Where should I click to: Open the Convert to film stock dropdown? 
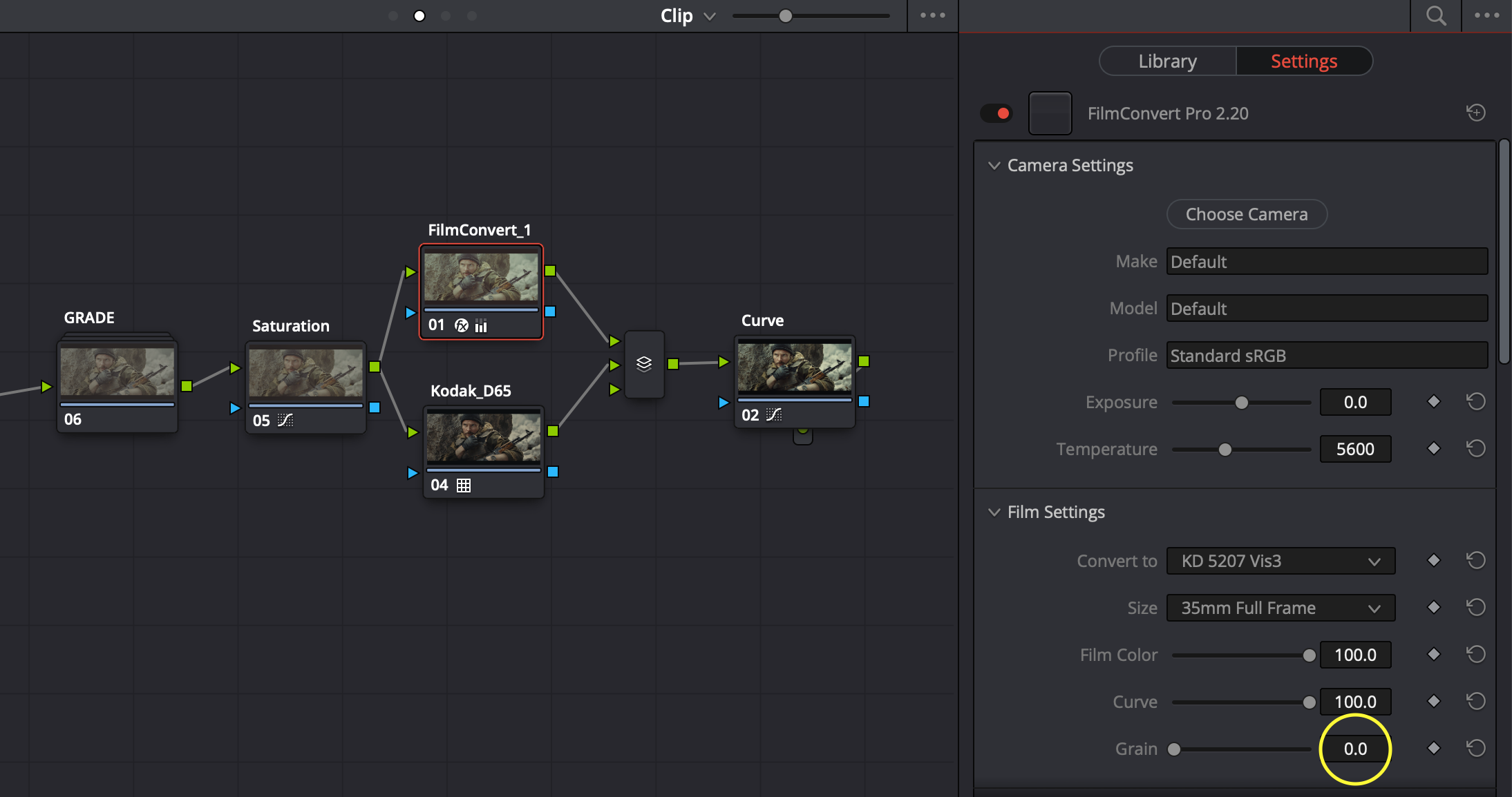(1281, 561)
